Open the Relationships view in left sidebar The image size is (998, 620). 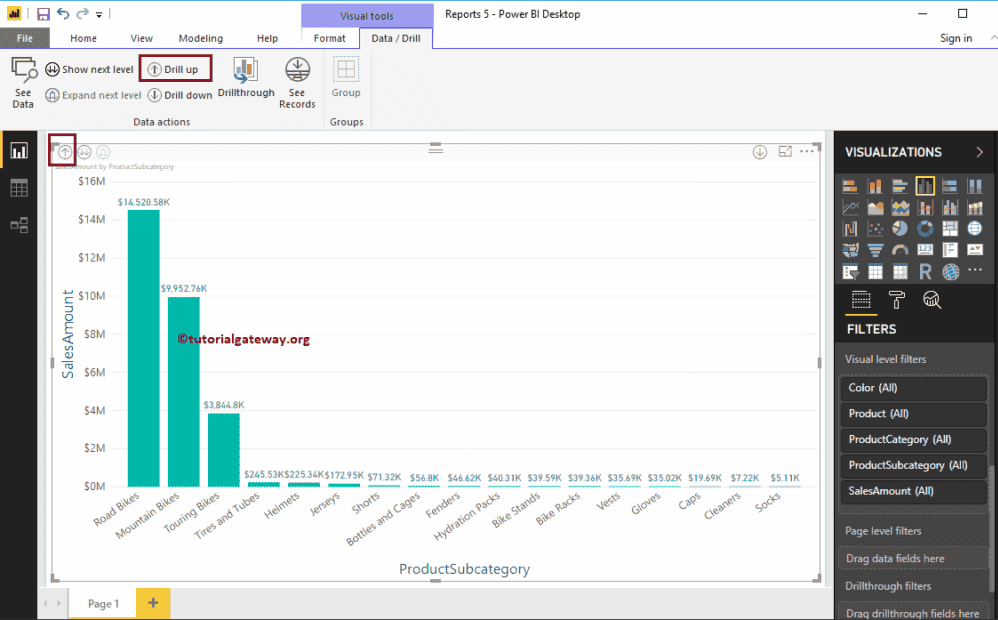click(19, 225)
